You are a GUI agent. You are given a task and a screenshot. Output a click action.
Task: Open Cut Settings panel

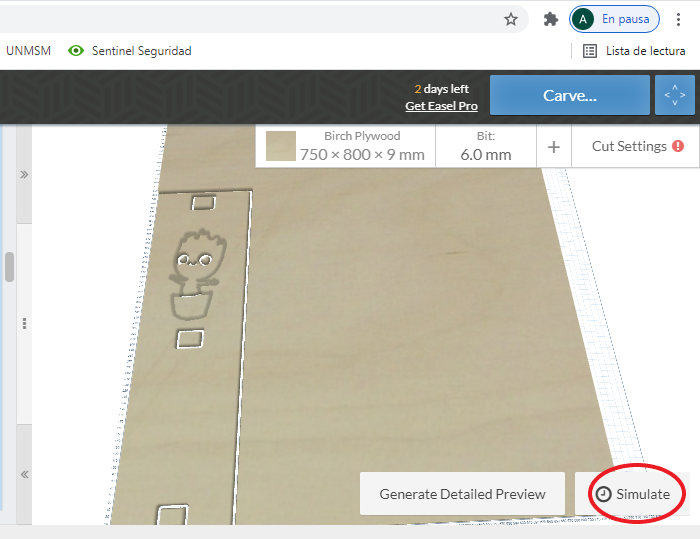[x=636, y=146]
